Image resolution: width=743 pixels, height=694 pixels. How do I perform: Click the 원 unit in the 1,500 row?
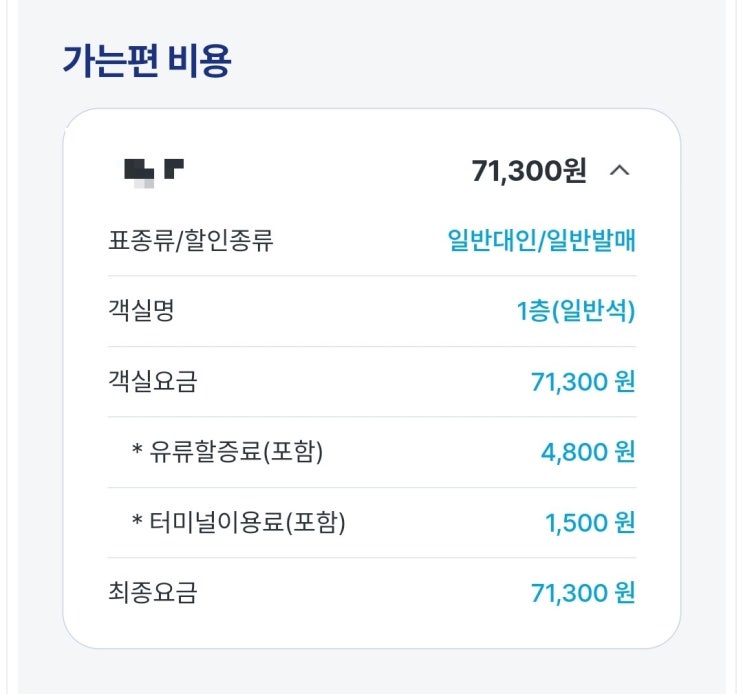(x=624, y=522)
